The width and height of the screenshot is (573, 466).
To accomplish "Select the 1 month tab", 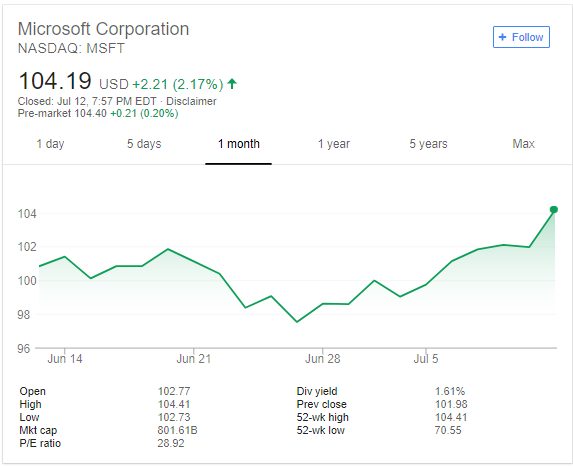I will click(239, 144).
